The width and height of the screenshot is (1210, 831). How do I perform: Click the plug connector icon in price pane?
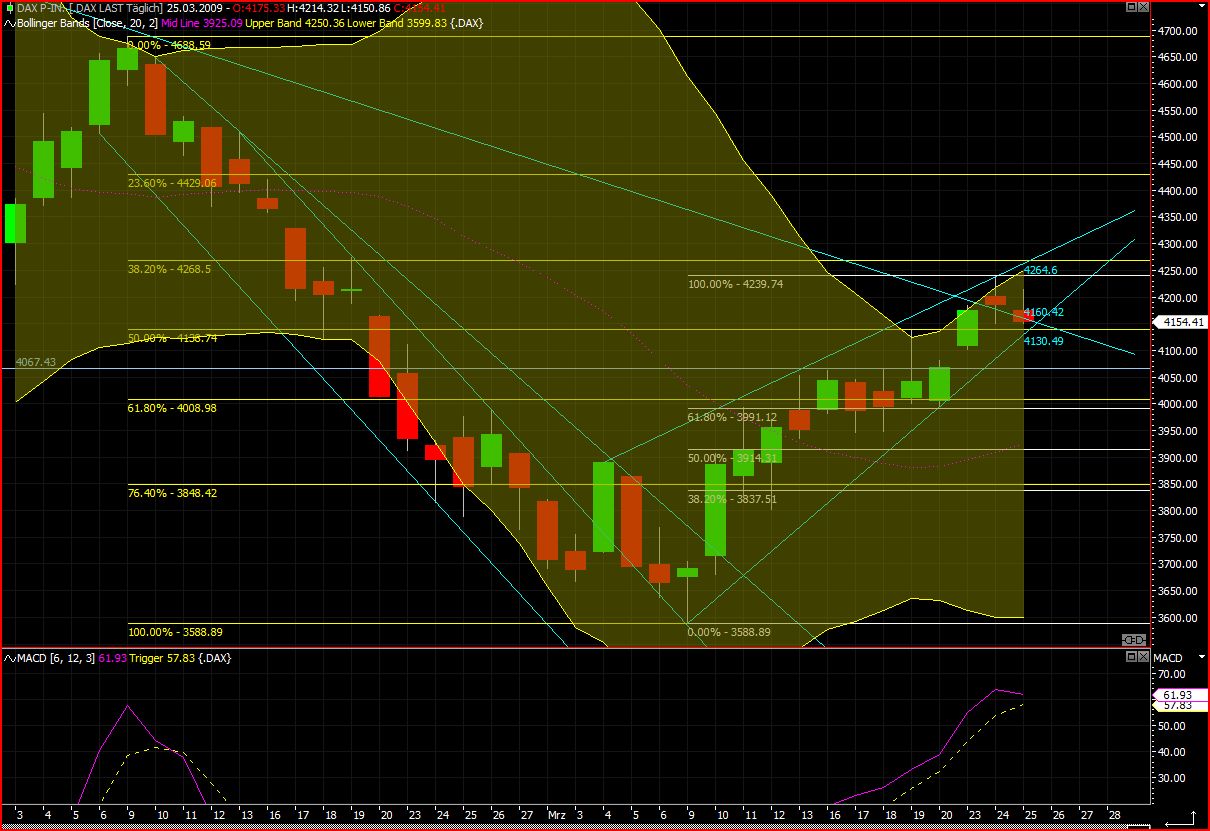click(1134, 639)
